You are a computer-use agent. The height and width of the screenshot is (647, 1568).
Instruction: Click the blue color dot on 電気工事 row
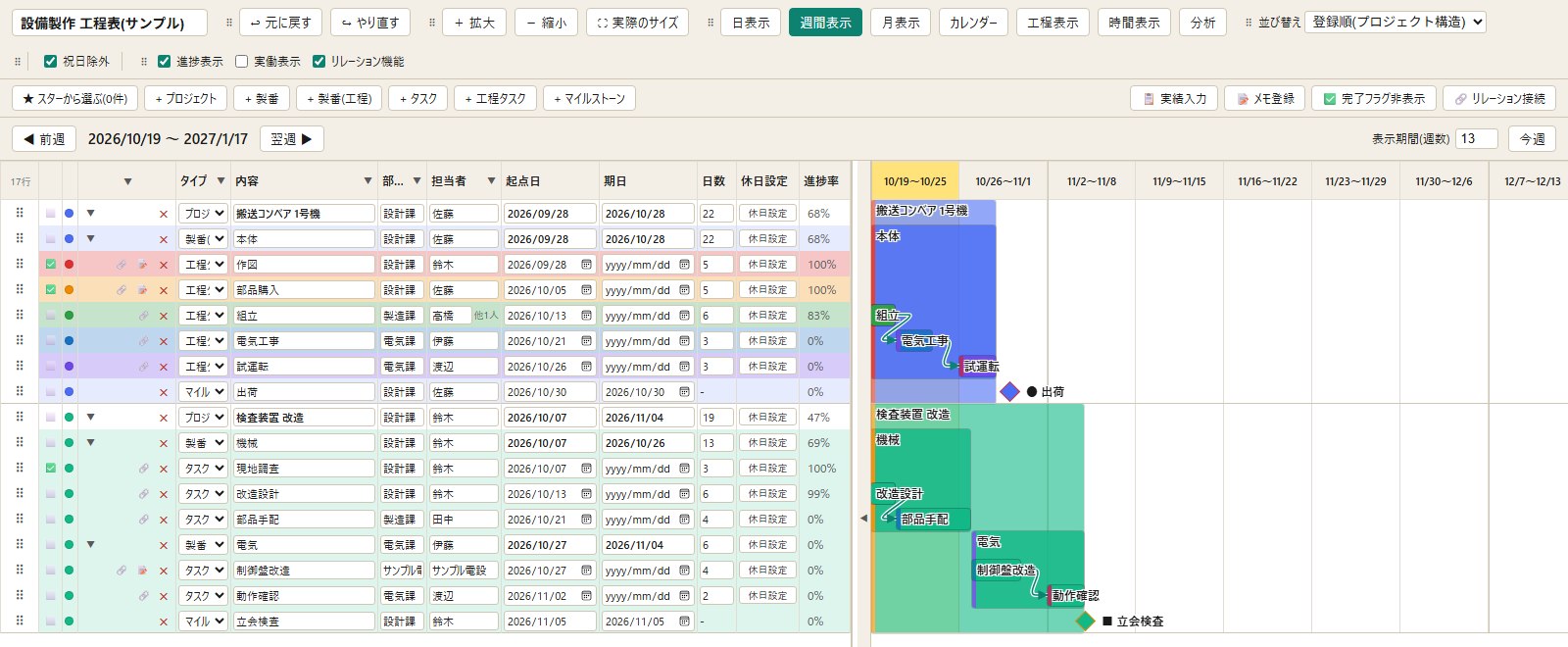click(x=69, y=341)
